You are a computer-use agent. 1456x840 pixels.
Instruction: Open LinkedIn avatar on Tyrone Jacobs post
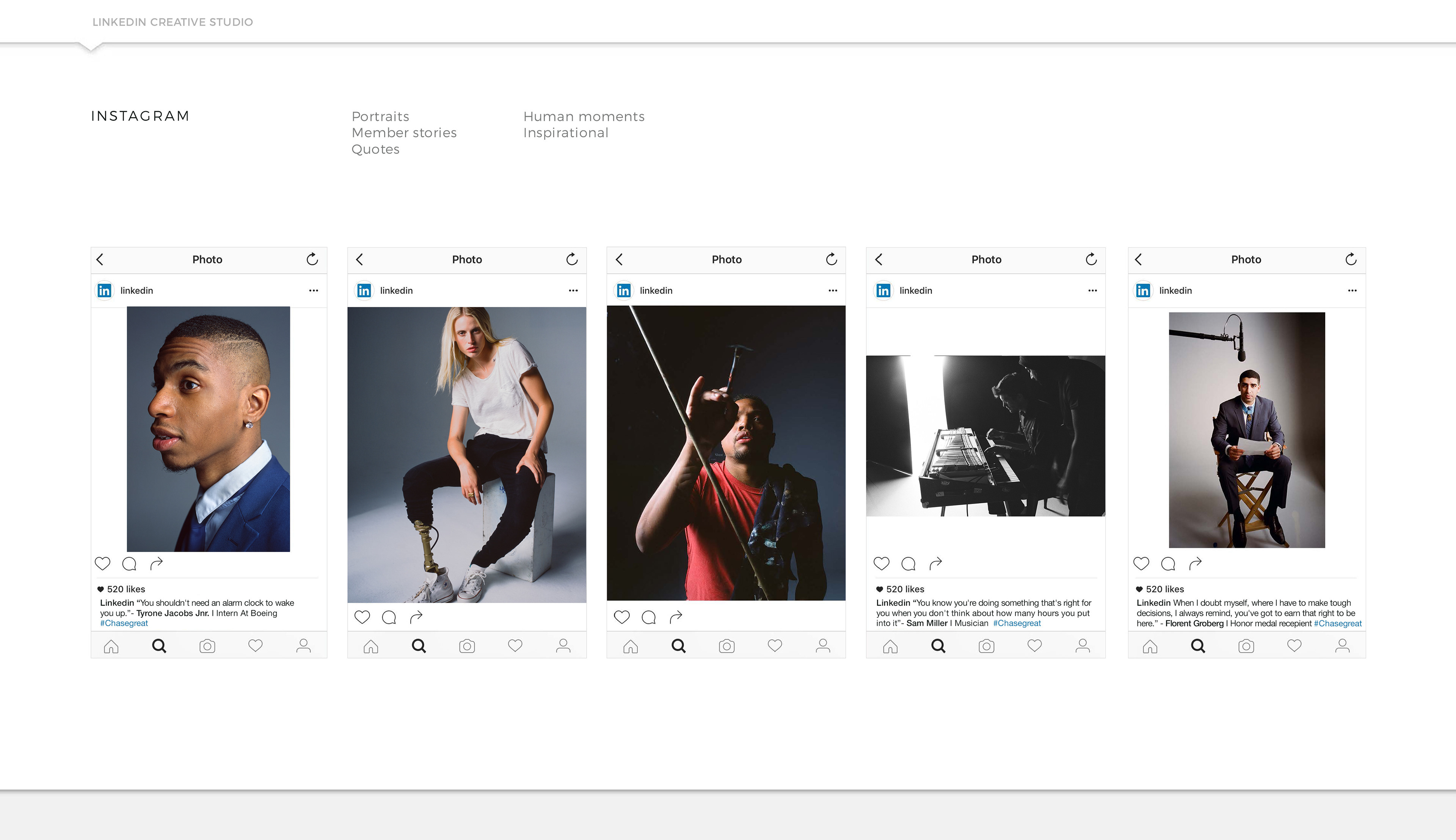click(104, 291)
